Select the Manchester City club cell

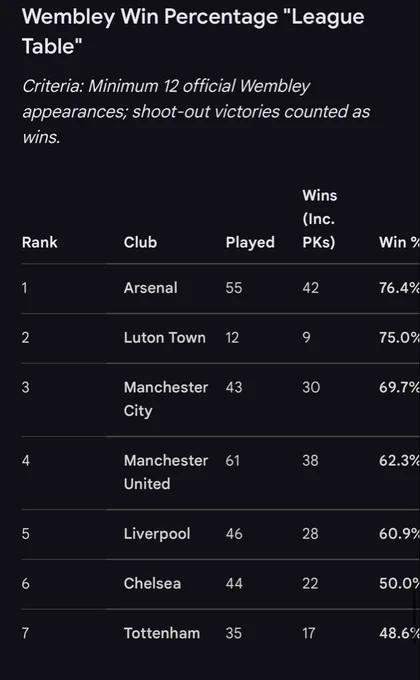pos(166,399)
